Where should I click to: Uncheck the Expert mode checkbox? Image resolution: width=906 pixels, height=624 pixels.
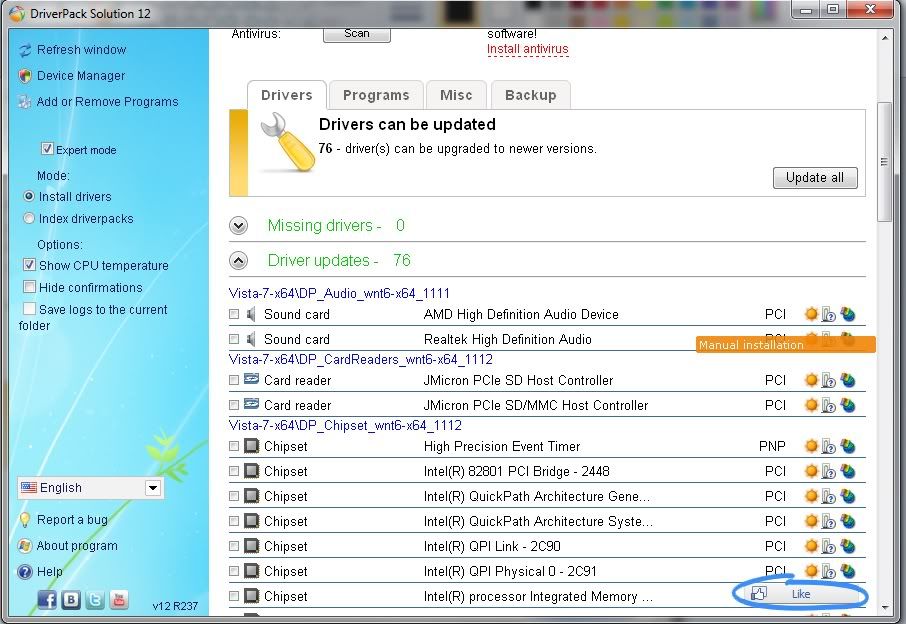click(47, 149)
